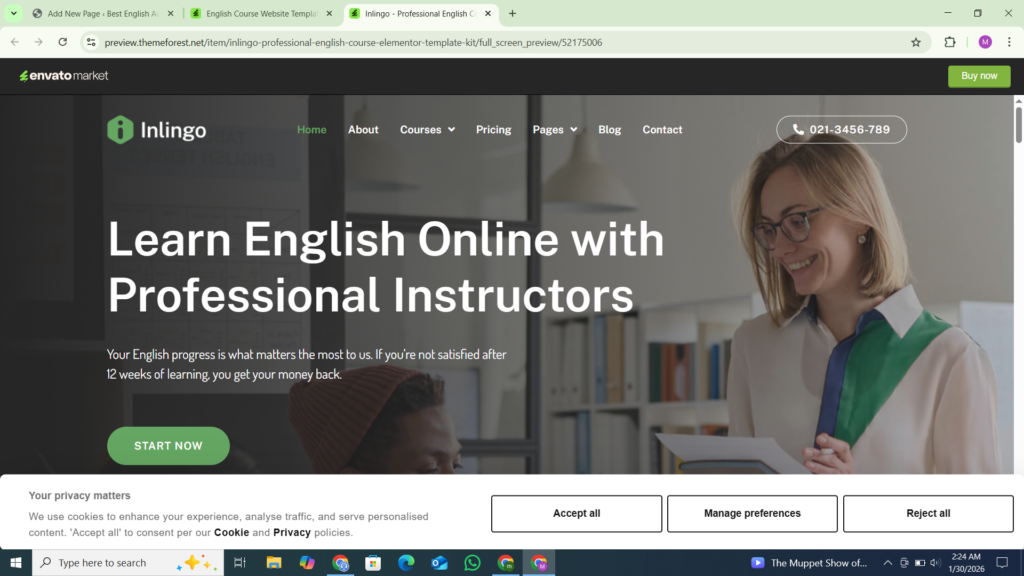Bookmark this page using the star icon

(916, 42)
